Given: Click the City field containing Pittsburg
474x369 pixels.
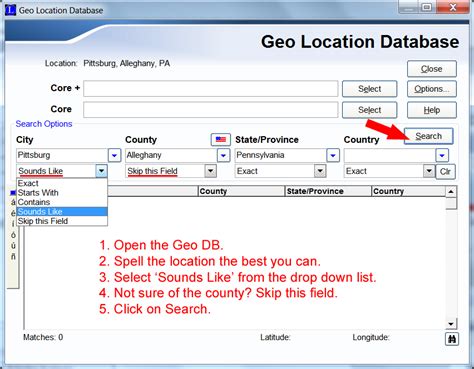Looking at the screenshot, I should (62, 155).
